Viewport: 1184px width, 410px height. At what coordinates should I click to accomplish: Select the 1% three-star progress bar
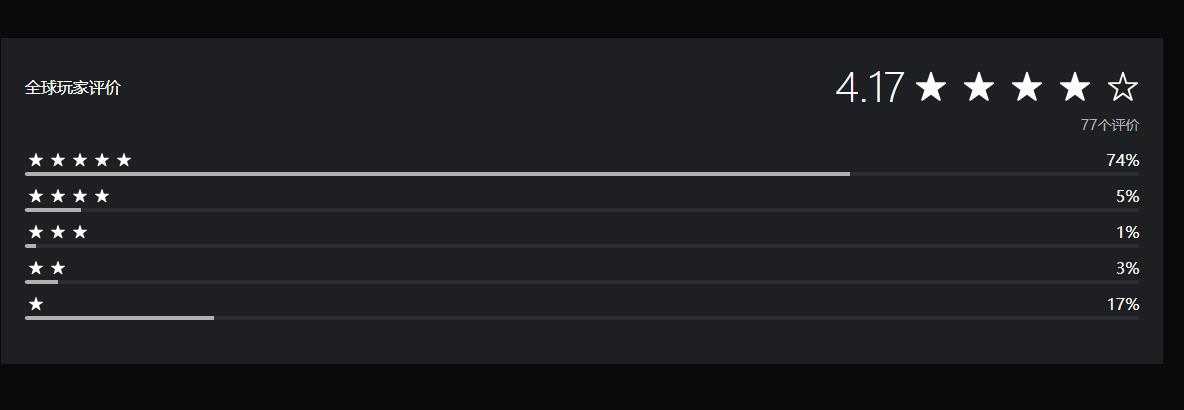click(582, 246)
